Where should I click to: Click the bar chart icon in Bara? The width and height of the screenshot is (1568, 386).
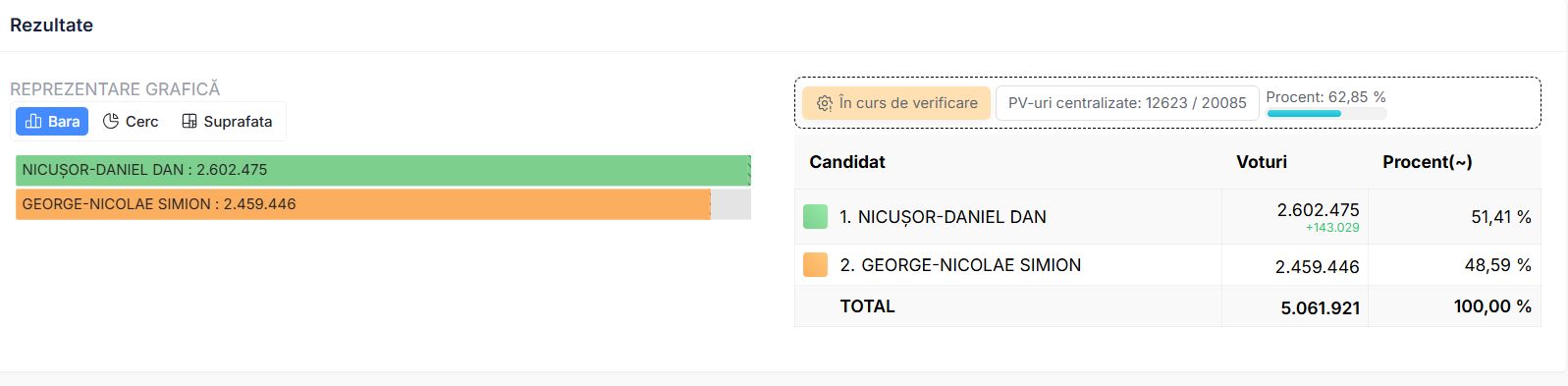(33, 122)
